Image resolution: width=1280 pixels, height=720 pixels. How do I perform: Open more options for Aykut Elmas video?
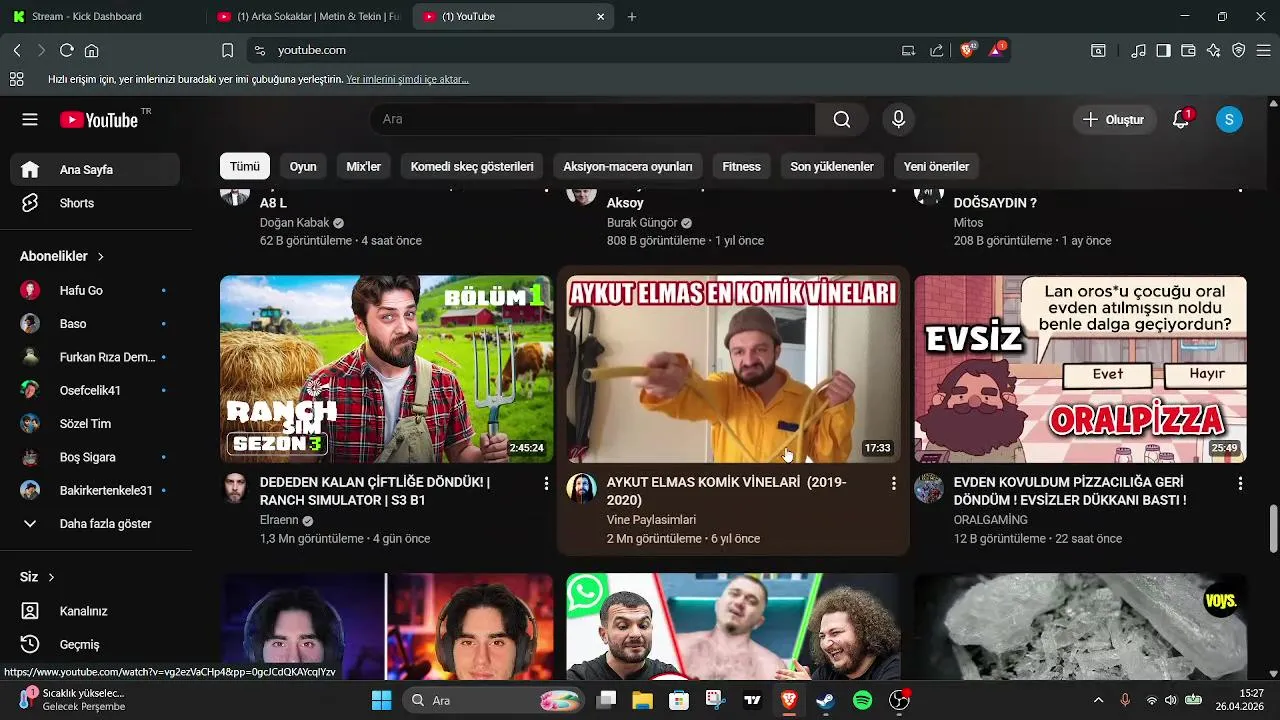(893, 484)
